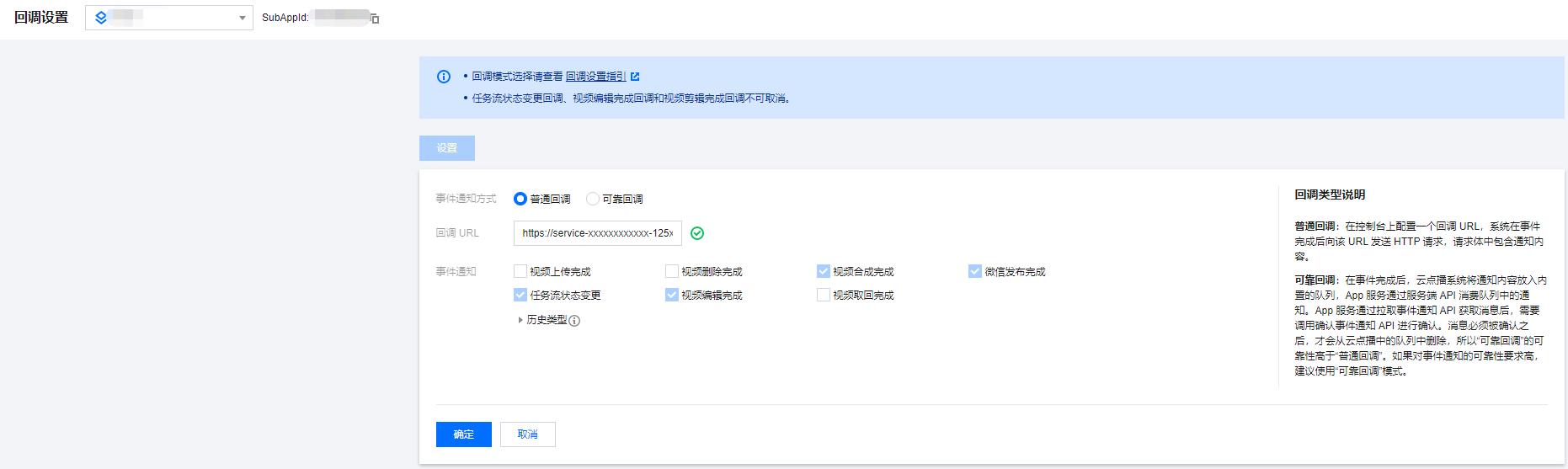Image resolution: width=1568 pixels, height=469 pixels.
Task: Click the application layers icon in dropdown
Action: pyautogui.click(x=101, y=18)
